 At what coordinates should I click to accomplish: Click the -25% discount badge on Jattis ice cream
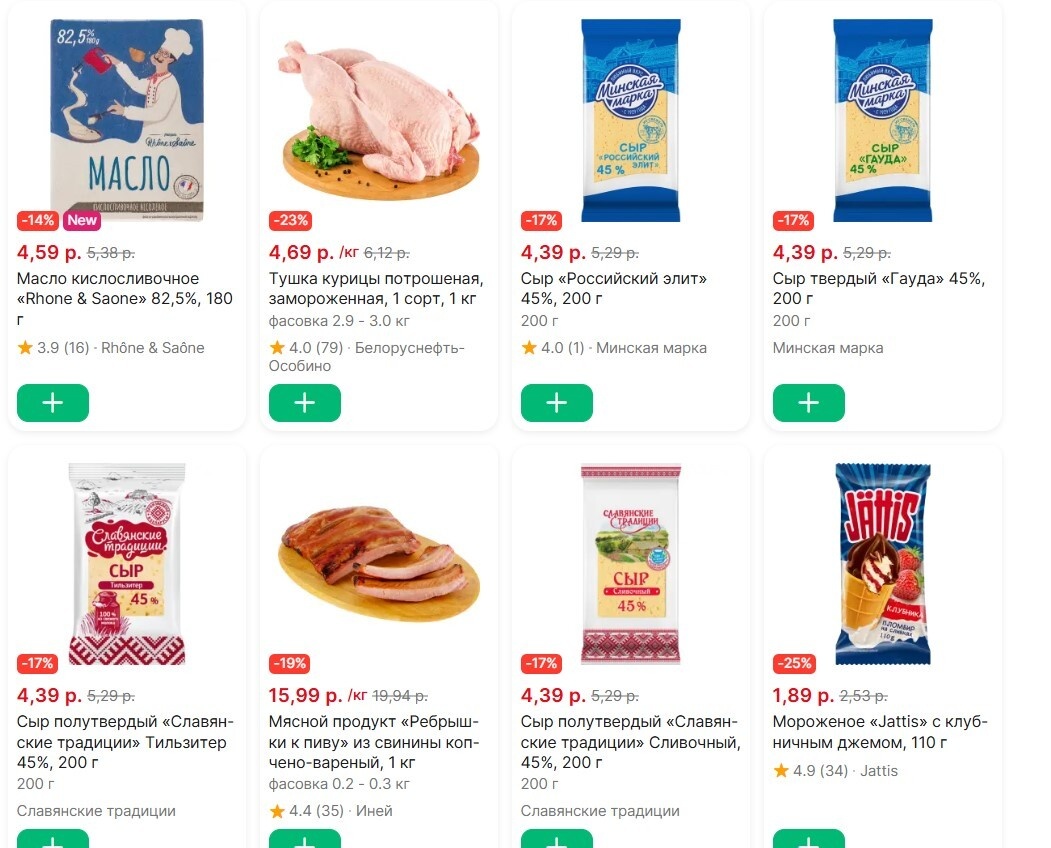coord(795,663)
